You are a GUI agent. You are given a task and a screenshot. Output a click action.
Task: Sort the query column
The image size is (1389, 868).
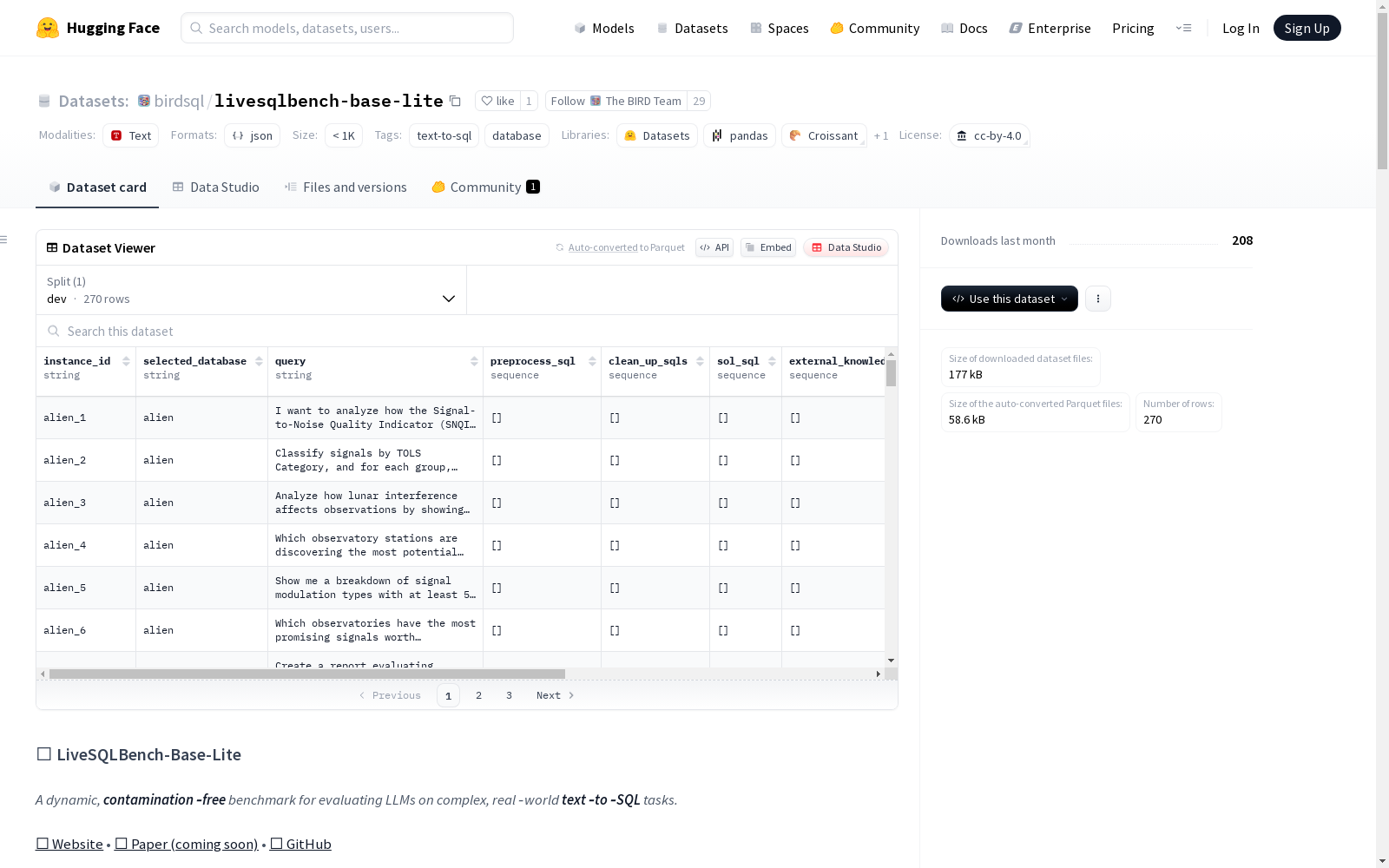[474, 361]
